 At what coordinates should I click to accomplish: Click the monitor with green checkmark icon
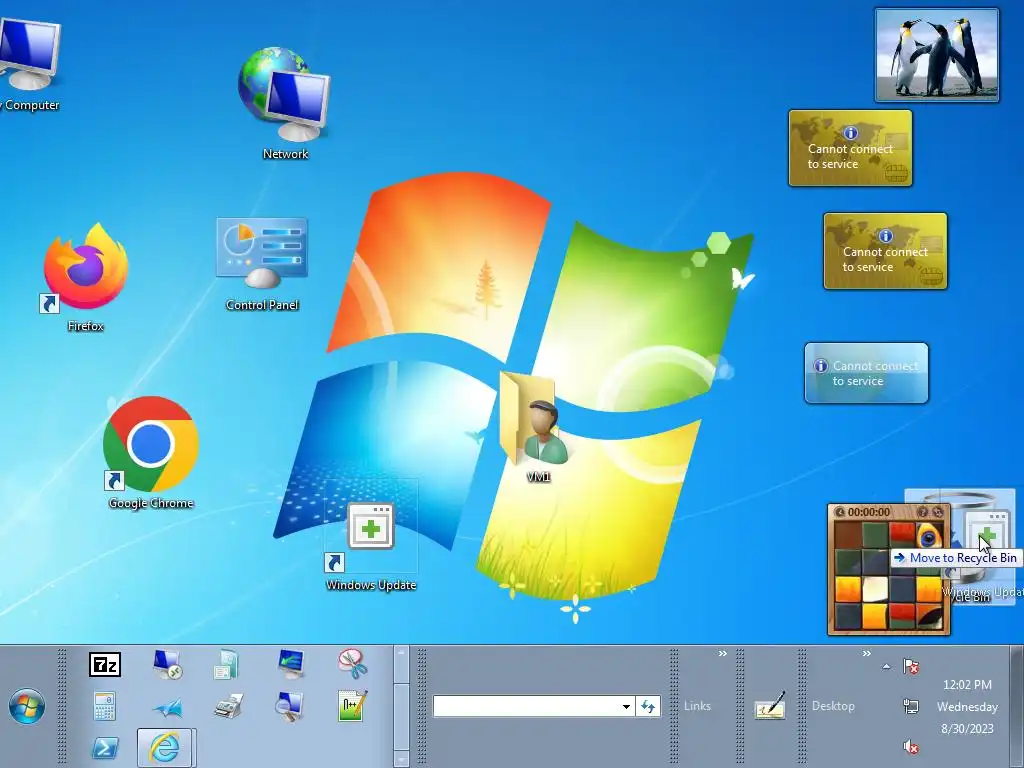(290, 665)
